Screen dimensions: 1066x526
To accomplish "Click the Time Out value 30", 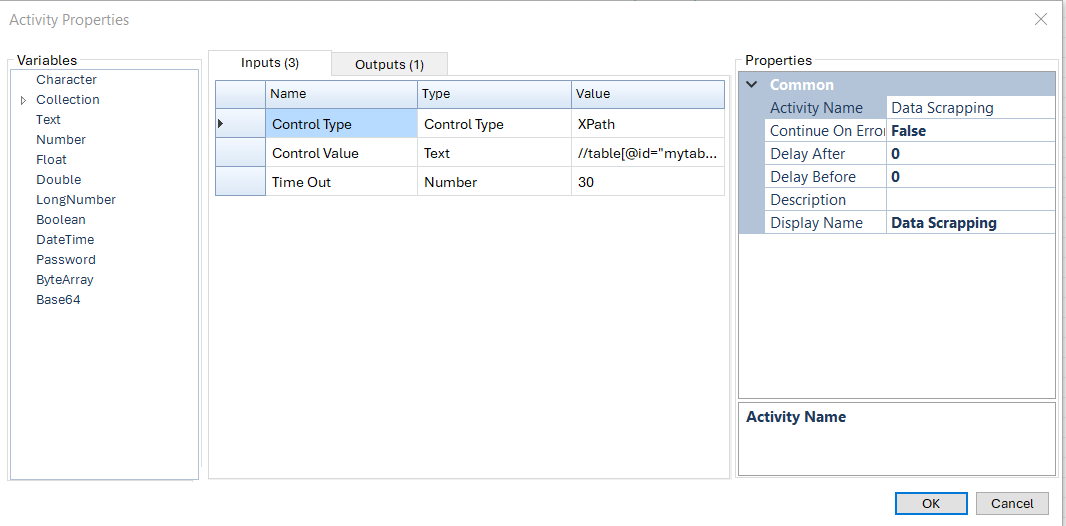I will 647,182.
